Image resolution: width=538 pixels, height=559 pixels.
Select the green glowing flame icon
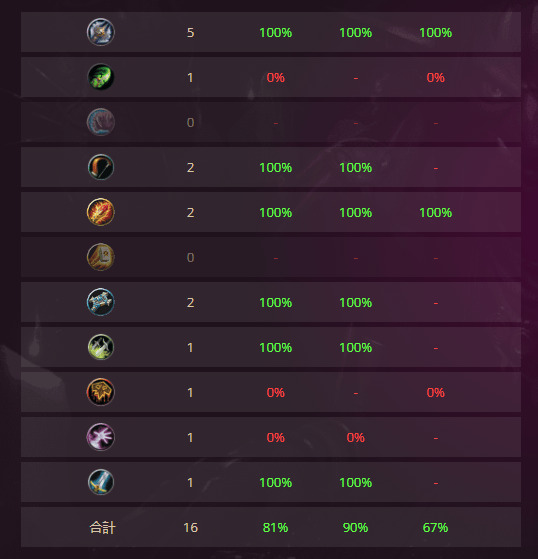[x=101, y=77]
